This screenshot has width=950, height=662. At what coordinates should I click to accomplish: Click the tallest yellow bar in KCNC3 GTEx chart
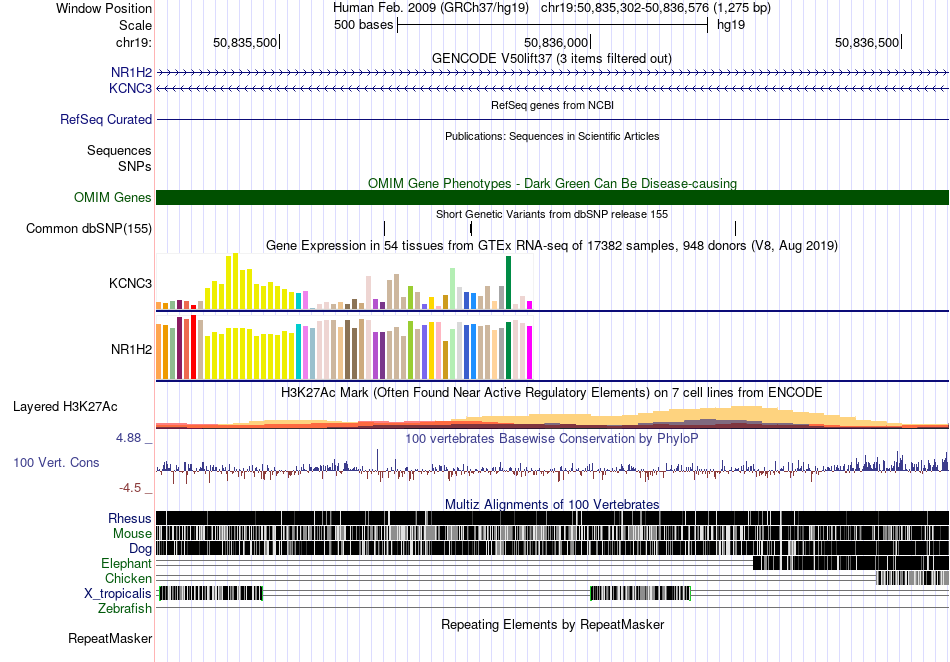(235, 282)
